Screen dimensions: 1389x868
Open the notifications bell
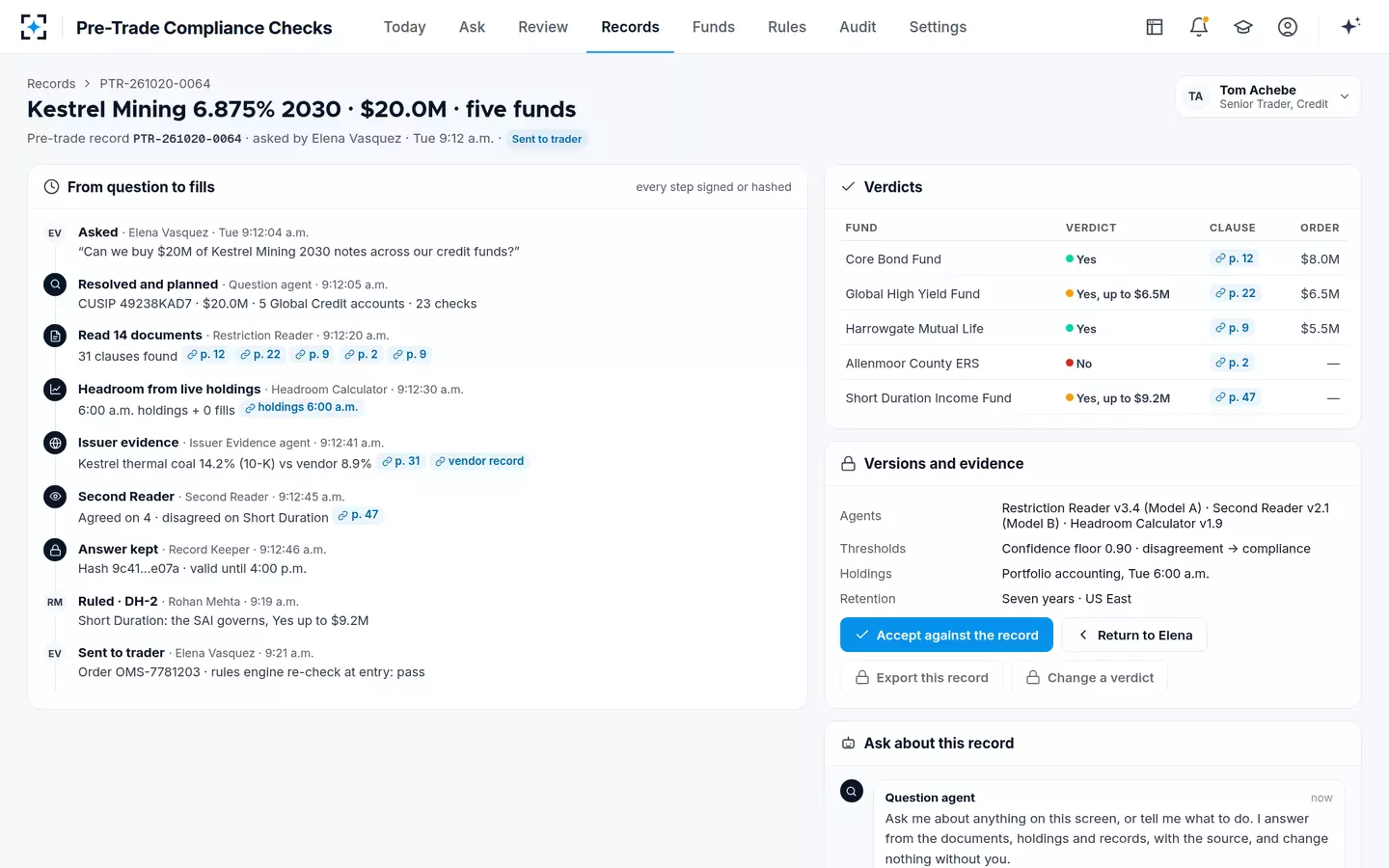[x=1199, y=27]
